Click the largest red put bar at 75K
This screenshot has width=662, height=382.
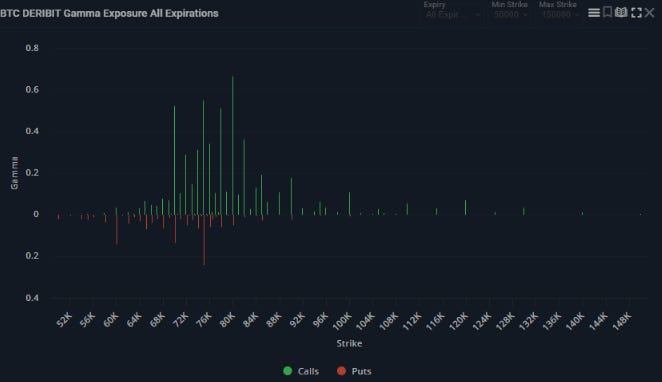pyautogui.click(x=204, y=240)
